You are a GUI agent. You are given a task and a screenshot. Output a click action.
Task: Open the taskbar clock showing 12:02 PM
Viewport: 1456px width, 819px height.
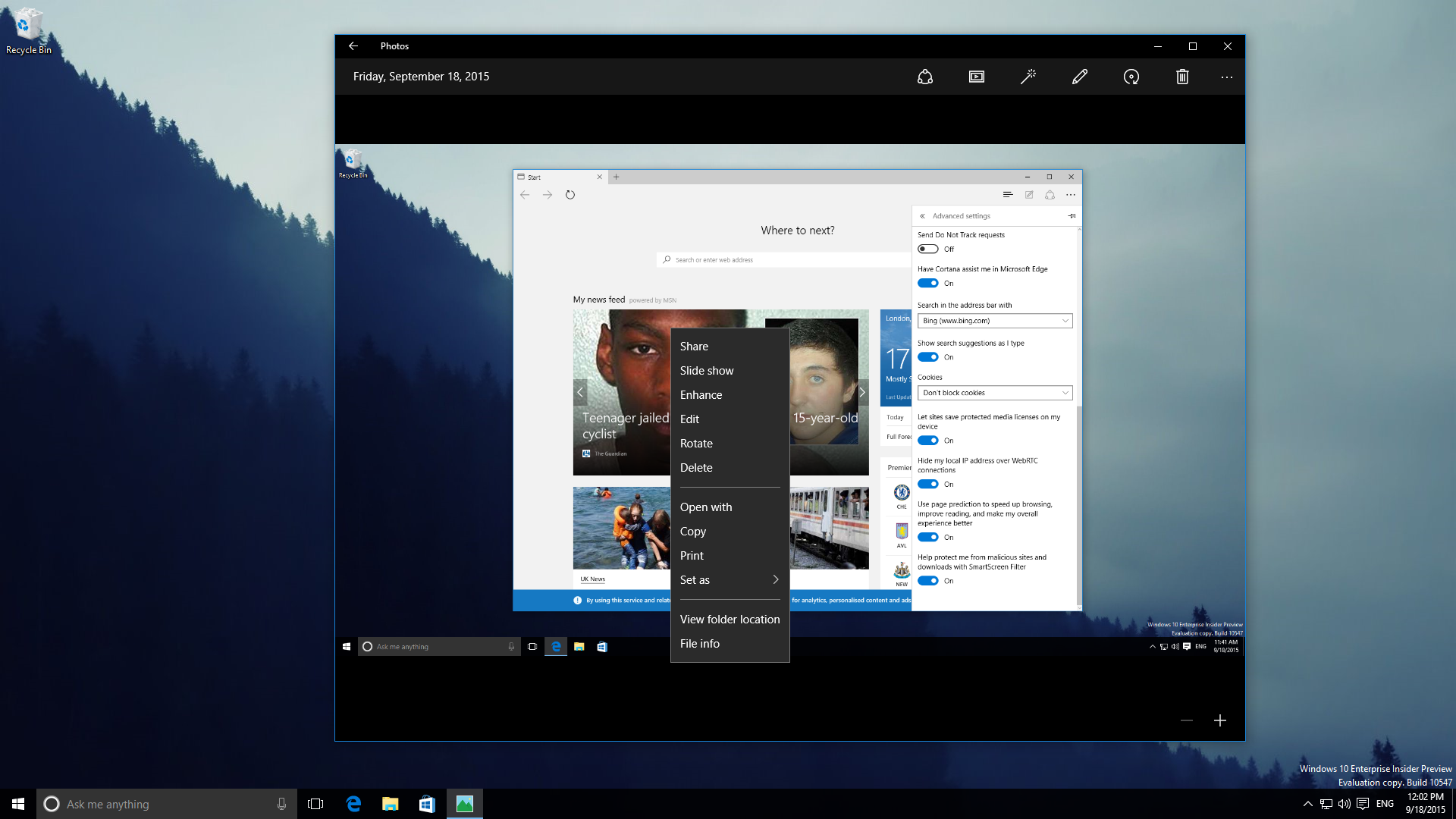(x=1425, y=804)
